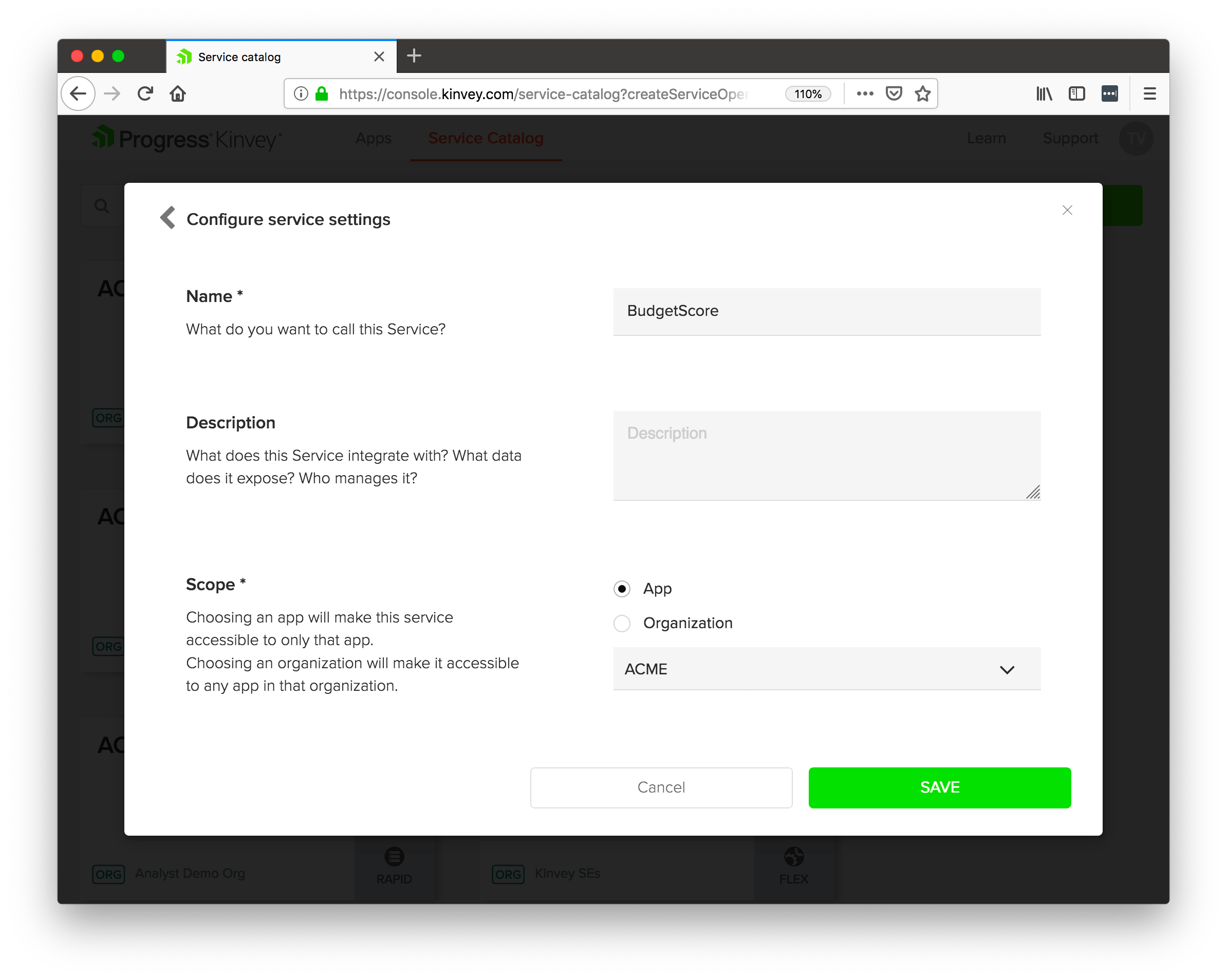Bookmark the page with the star icon
This screenshot has width=1227, height=980.
coord(922,93)
